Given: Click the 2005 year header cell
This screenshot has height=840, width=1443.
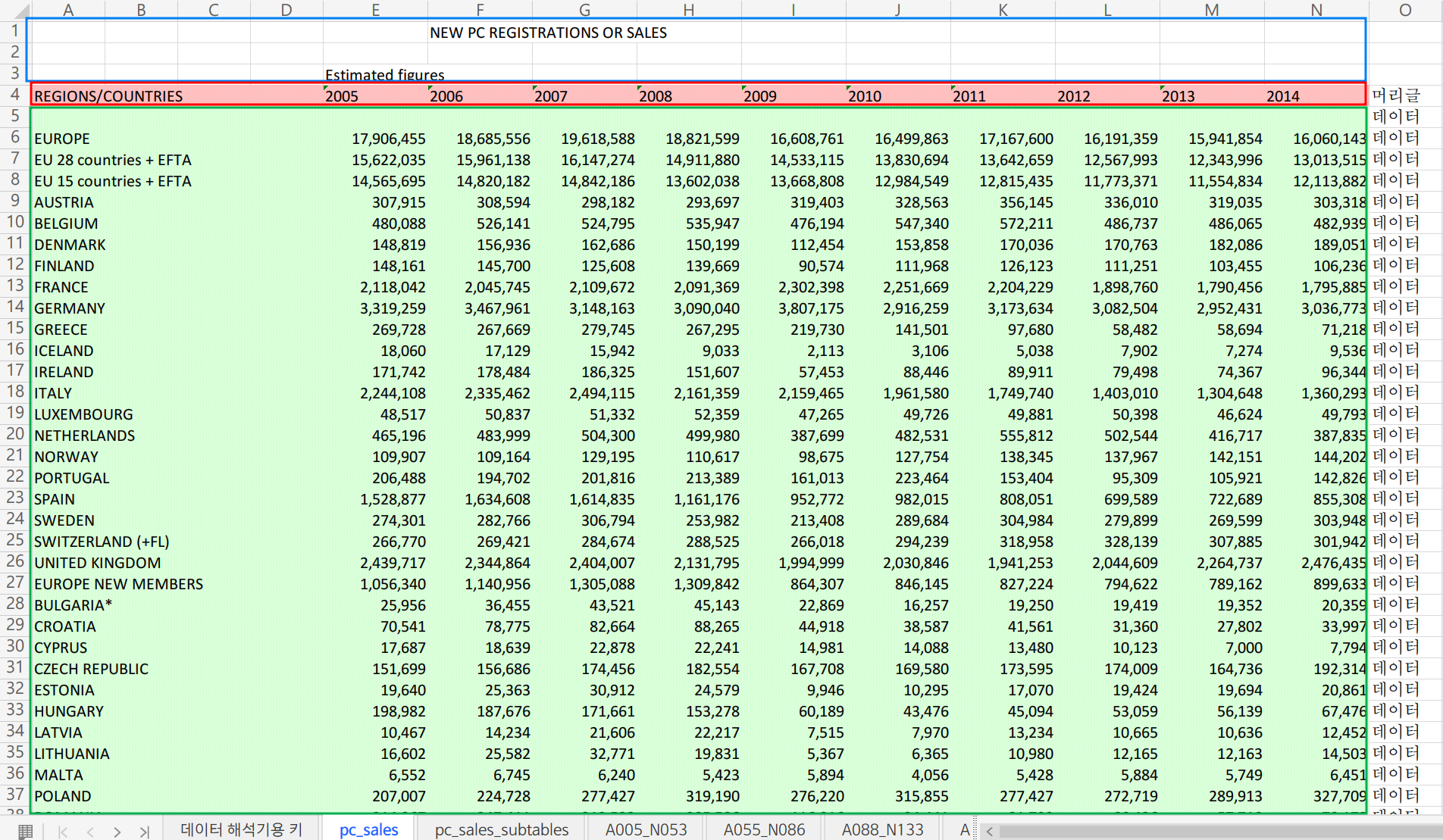Looking at the screenshot, I should tap(342, 96).
